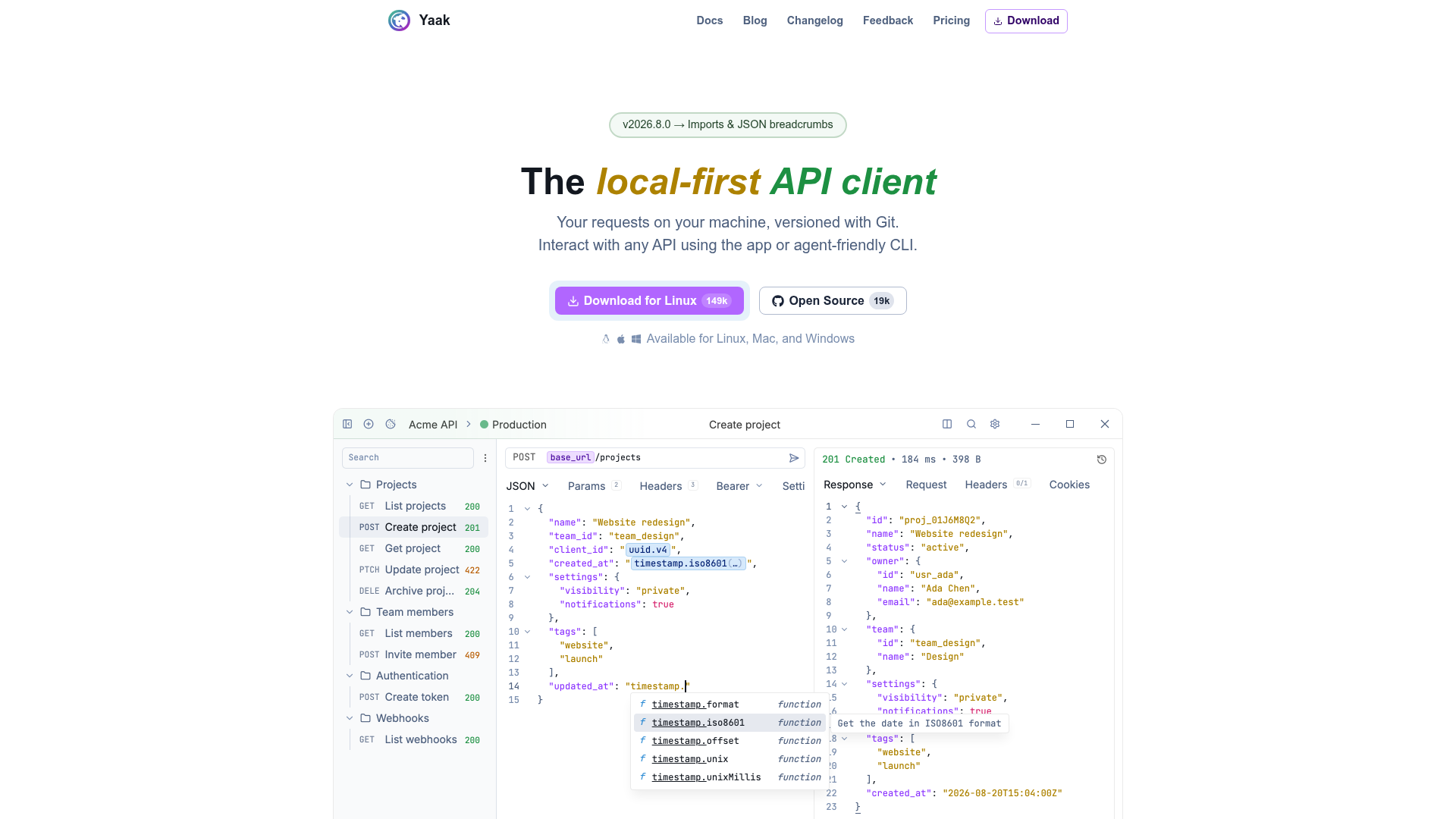This screenshot has width=1456, height=819.
Task: Switch to the Cookies tab
Action: point(1069,485)
